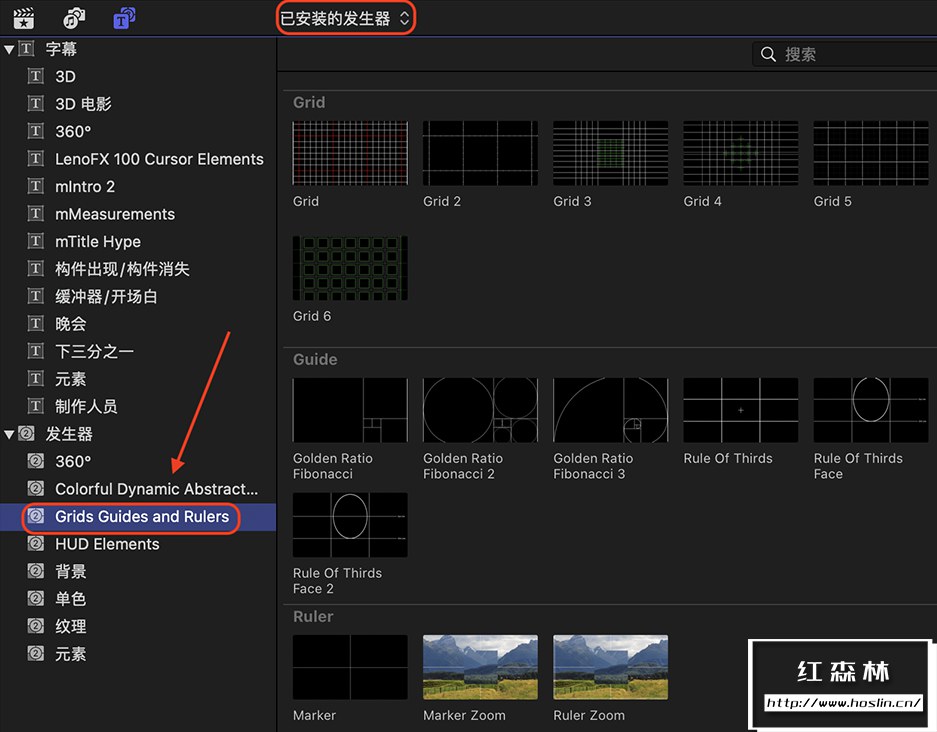
Task: Click the 3D title category icon
Action: click(x=36, y=76)
